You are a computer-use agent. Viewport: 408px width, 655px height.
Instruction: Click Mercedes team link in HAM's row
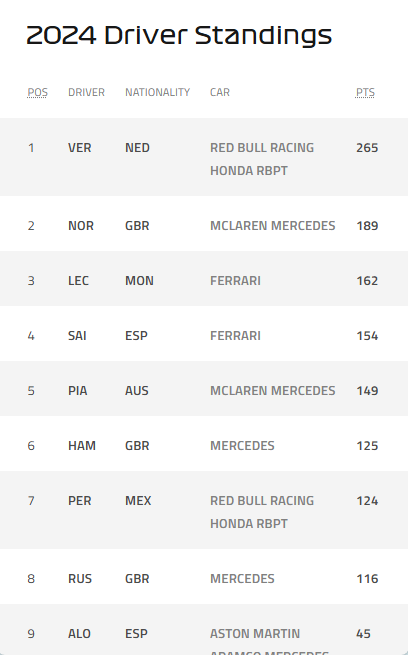(242, 446)
